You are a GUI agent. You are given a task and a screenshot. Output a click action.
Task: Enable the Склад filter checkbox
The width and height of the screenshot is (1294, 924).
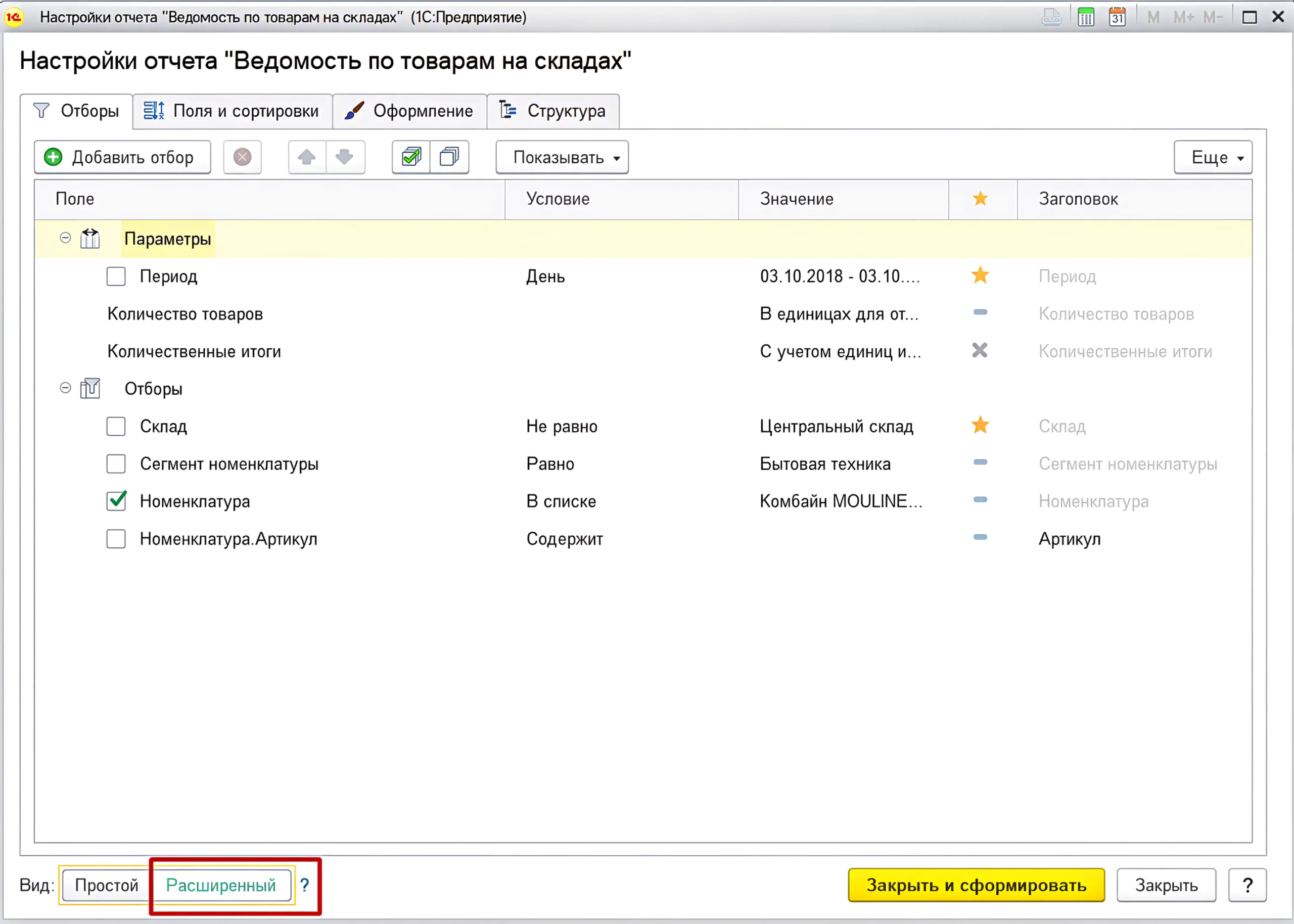pos(116,426)
